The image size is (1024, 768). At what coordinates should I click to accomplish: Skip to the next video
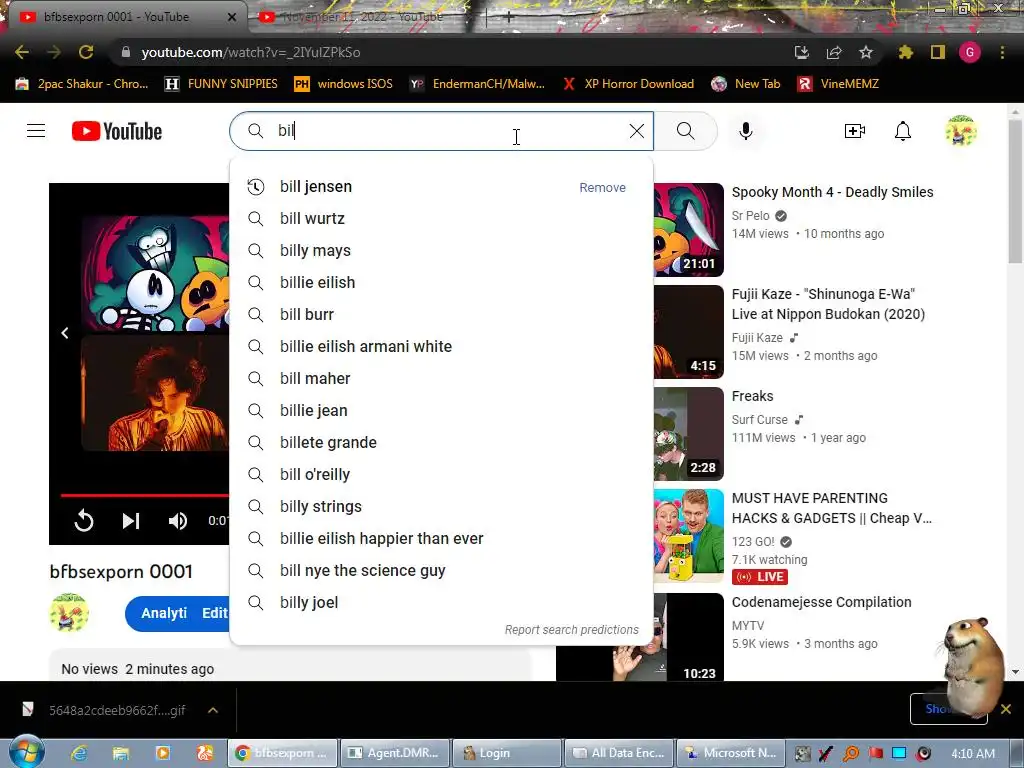131,520
